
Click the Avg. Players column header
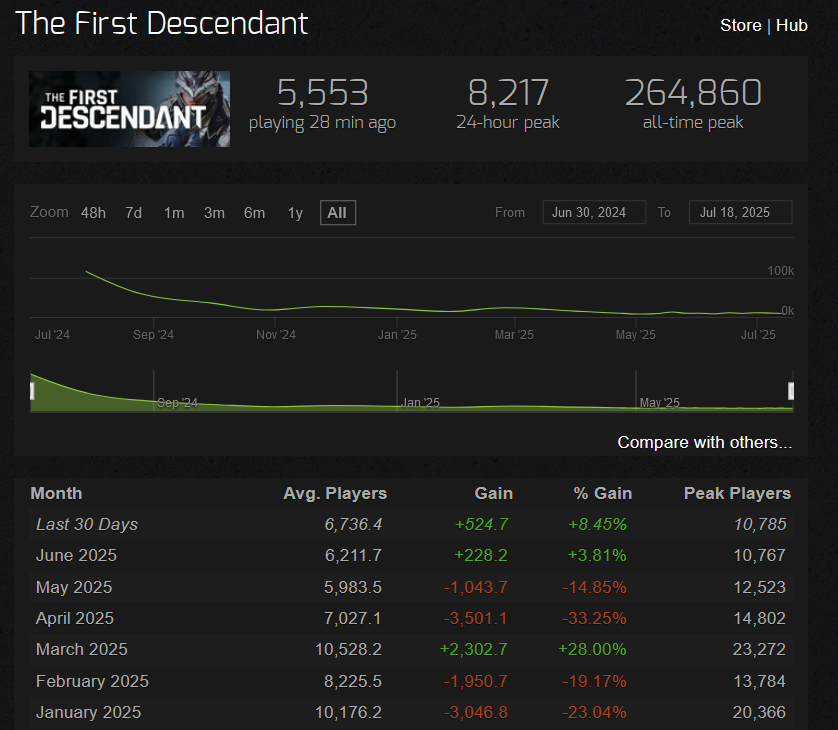(x=335, y=493)
